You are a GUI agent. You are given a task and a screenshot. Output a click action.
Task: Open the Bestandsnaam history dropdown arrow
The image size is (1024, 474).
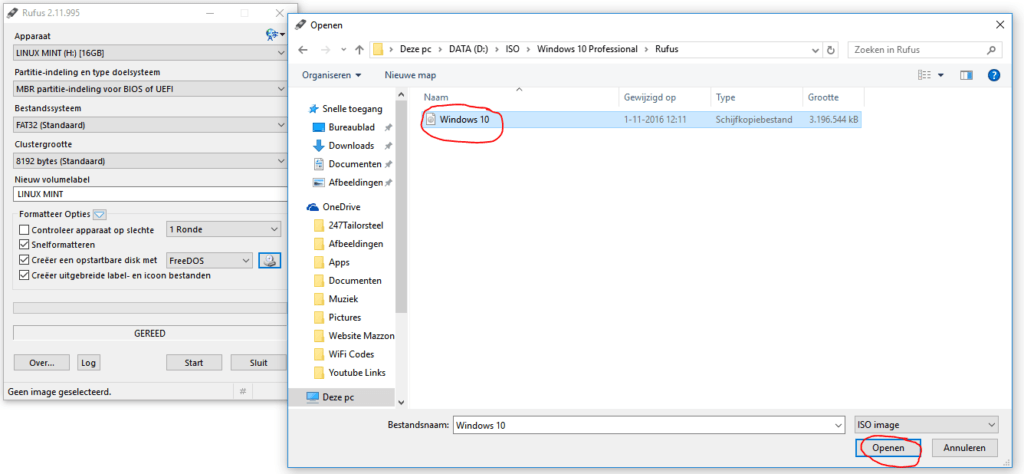(839, 425)
